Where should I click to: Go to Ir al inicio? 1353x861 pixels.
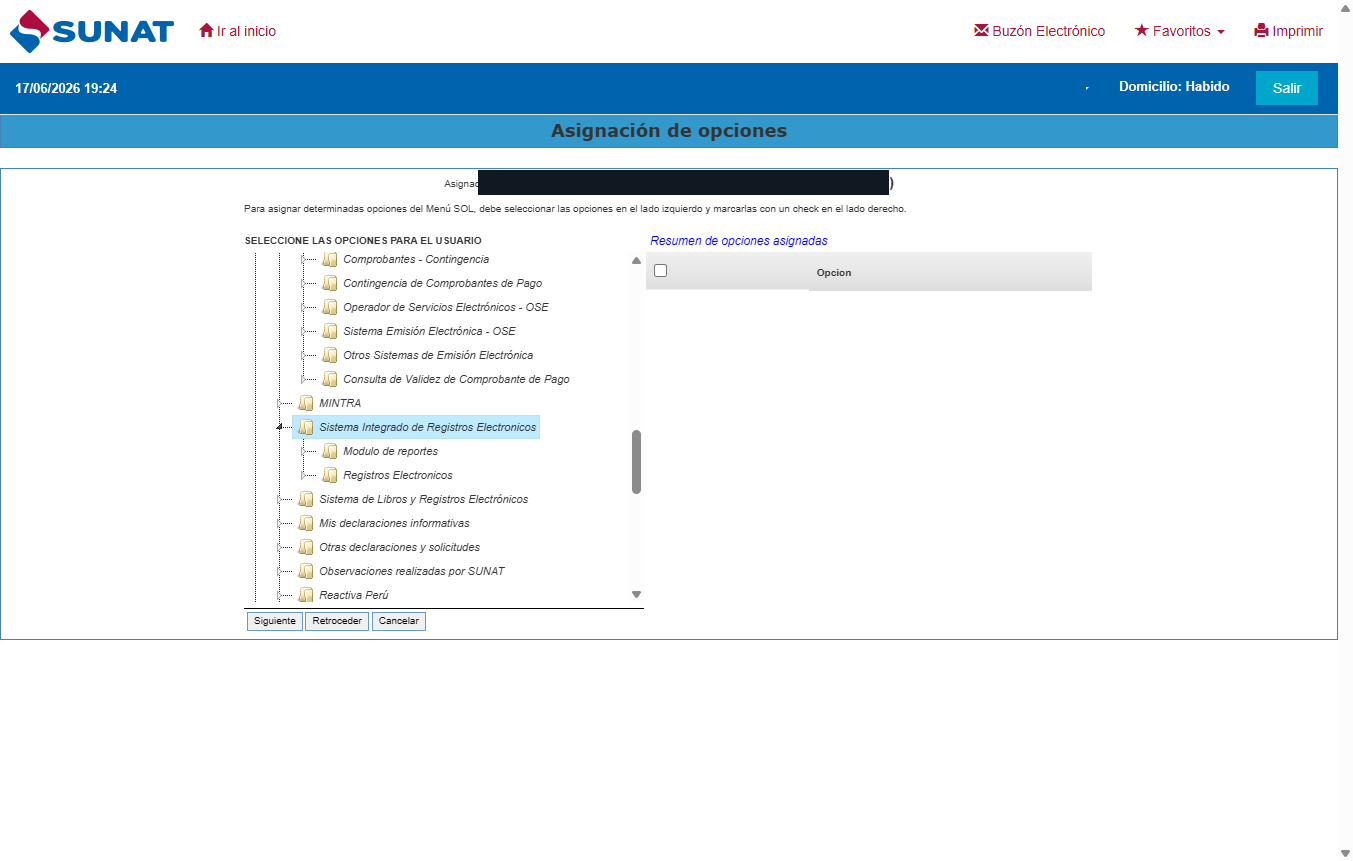(238, 31)
